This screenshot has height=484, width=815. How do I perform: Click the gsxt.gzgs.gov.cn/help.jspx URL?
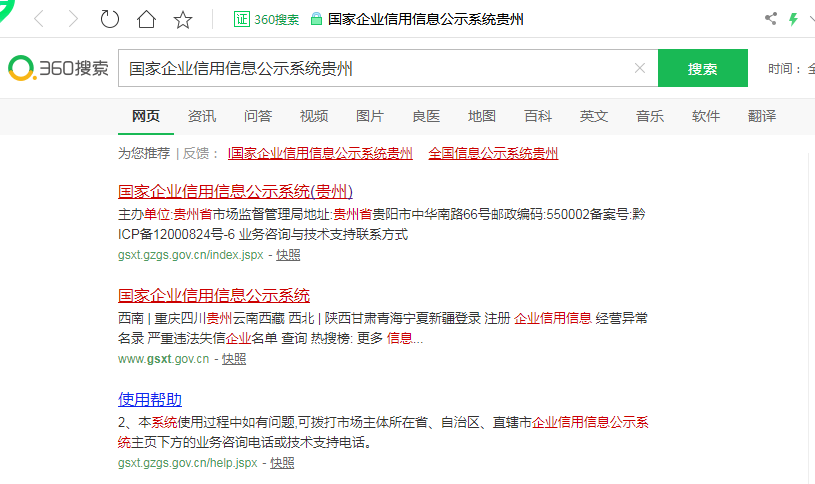pyautogui.click(x=188, y=463)
